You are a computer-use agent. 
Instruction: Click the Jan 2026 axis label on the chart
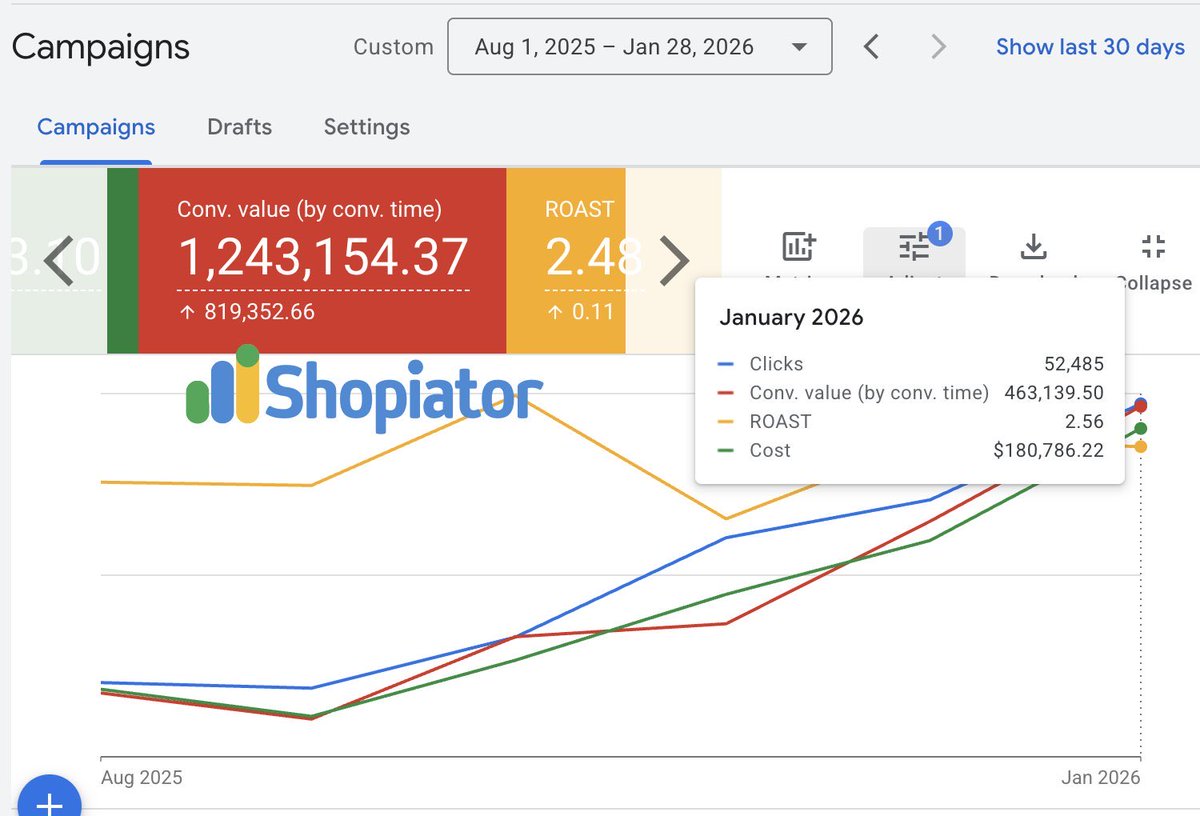(x=1102, y=777)
